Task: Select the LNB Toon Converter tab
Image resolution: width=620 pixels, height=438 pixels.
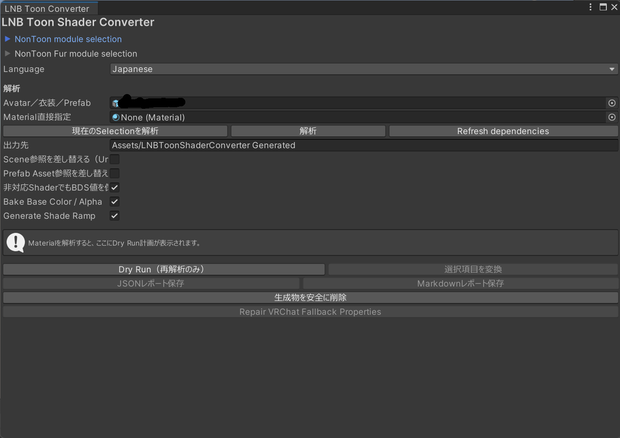Action: click(x=47, y=8)
